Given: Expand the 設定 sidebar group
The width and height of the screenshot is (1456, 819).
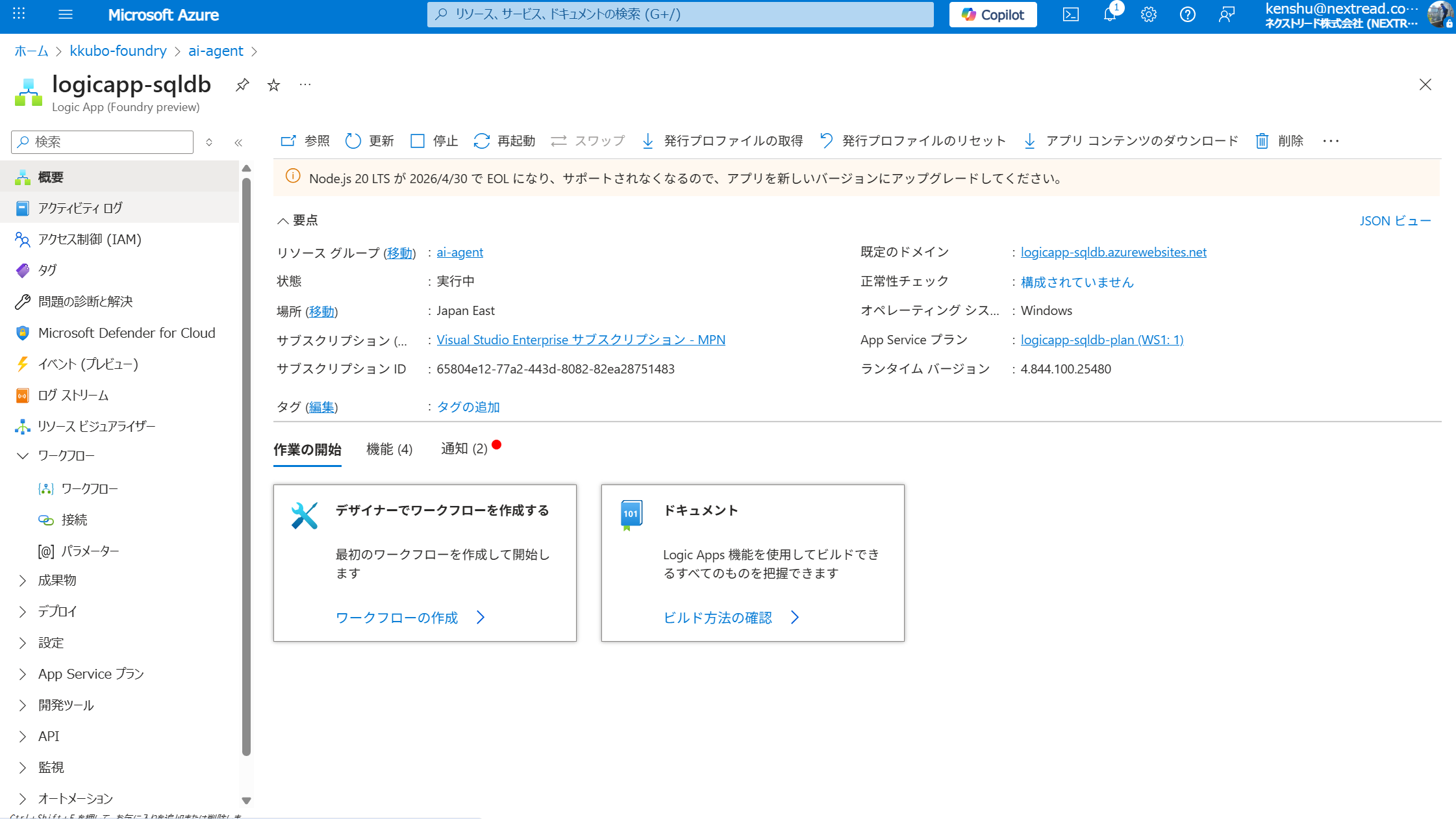Looking at the screenshot, I should tap(23, 643).
